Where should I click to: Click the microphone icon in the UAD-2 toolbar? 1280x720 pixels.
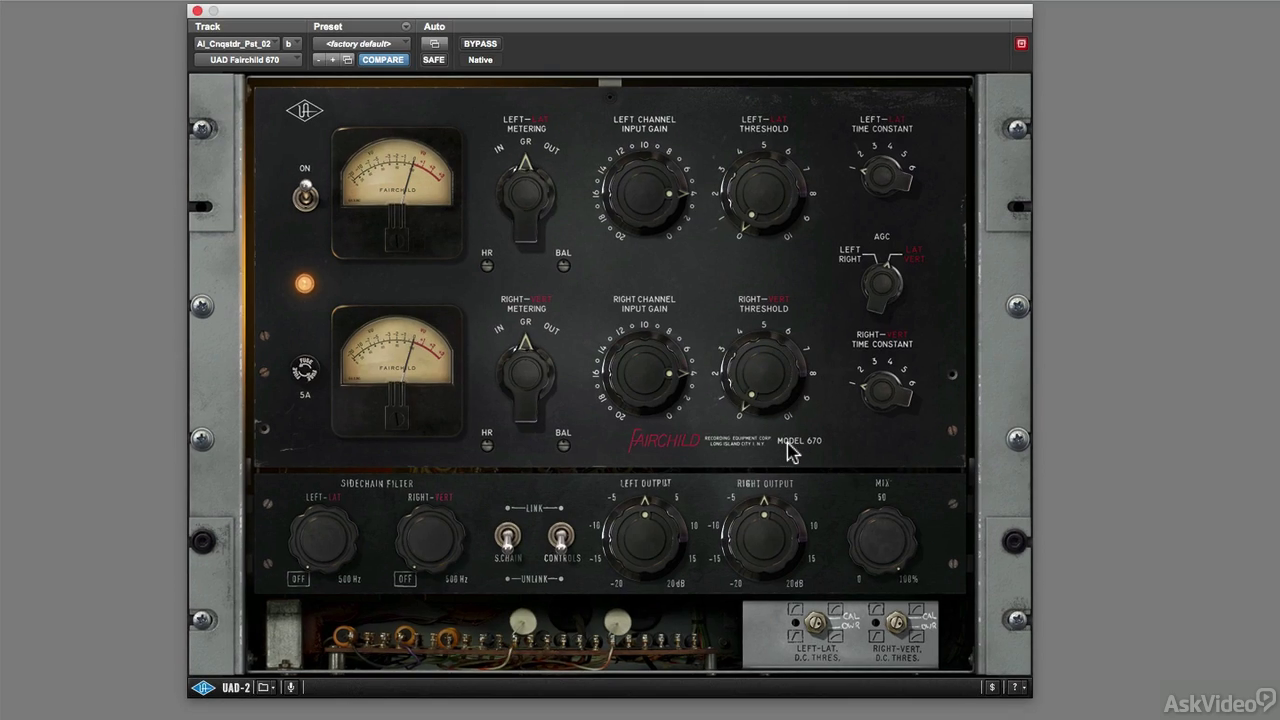[x=291, y=687]
